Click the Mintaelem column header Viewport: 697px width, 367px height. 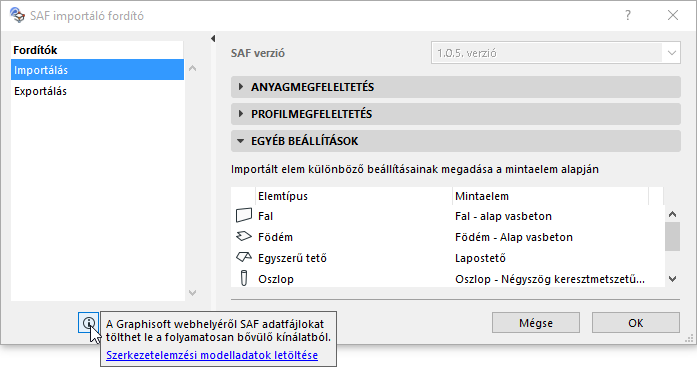click(x=550, y=196)
